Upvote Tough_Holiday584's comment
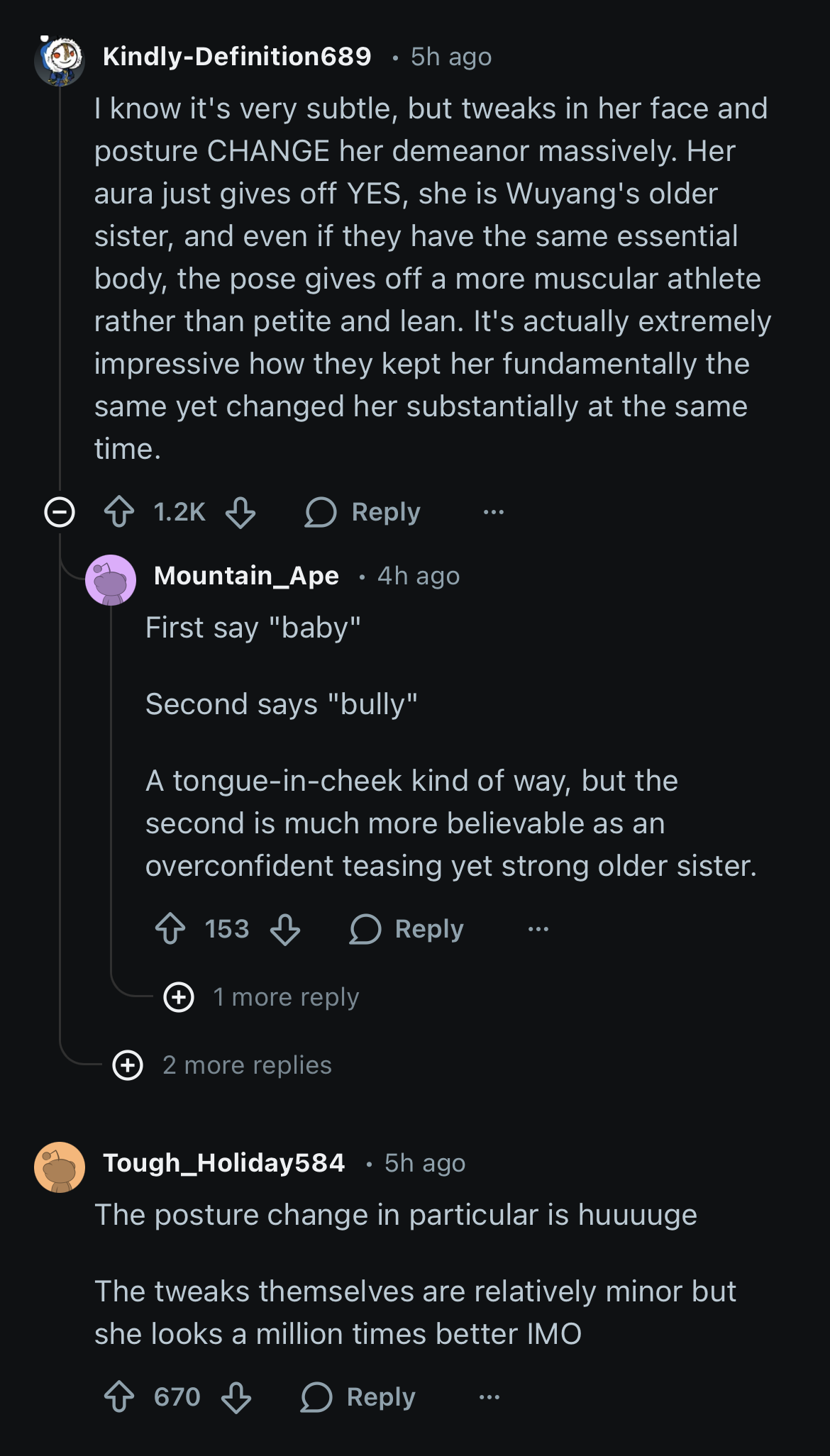Image resolution: width=830 pixels, height=1456 pixels. [119, 1397]
